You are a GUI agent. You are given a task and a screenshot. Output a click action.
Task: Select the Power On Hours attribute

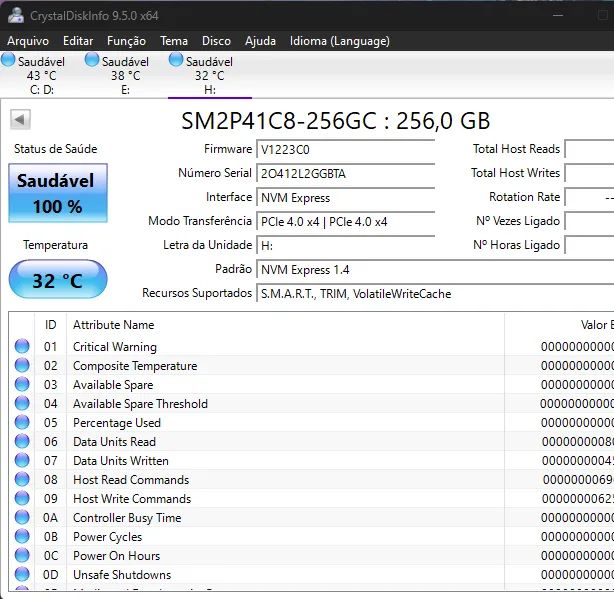click(116, 556)
